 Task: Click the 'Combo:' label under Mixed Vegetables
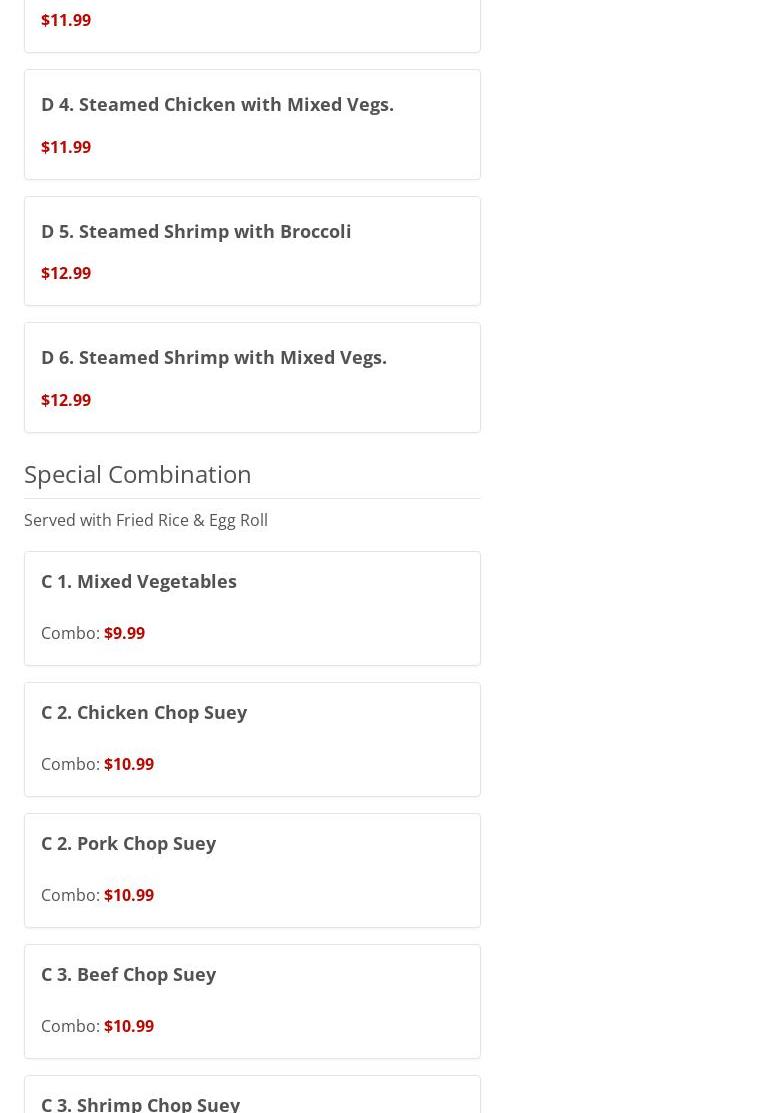click(70, 633)
